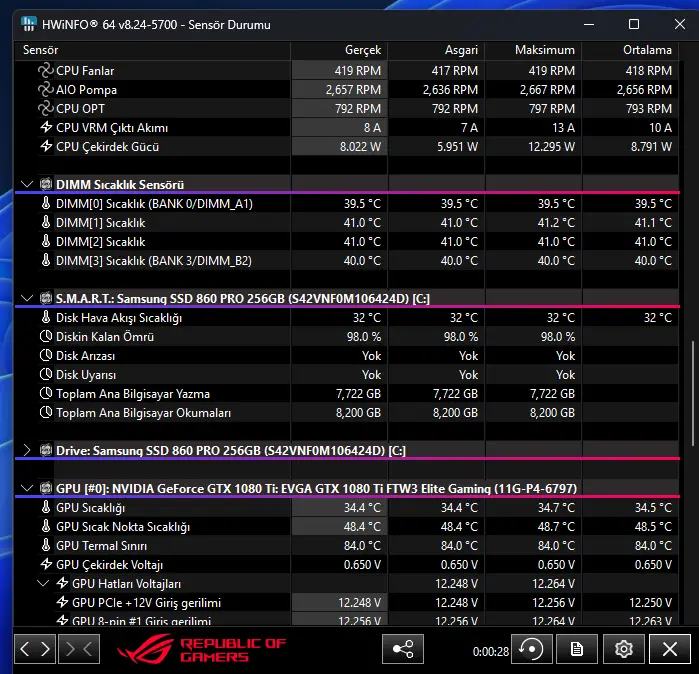This screenshot has height=674, width=699.
Task: Select the CPU Fanlar row label
Action: coord(85,71)
